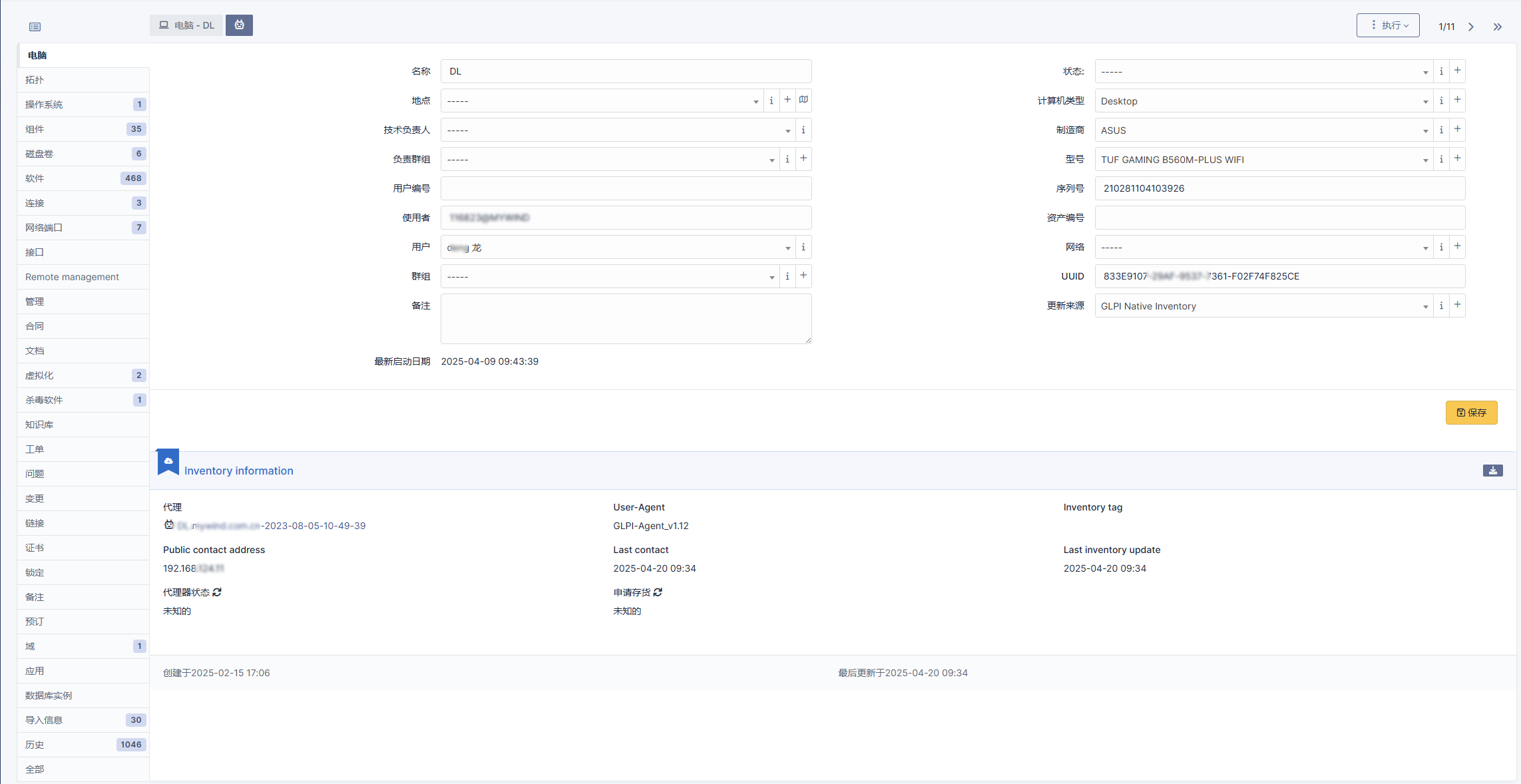Viewport: 1521px width, 784px height.
Task: Open 导入信息 tab
Action: click(x=83, y=720)
